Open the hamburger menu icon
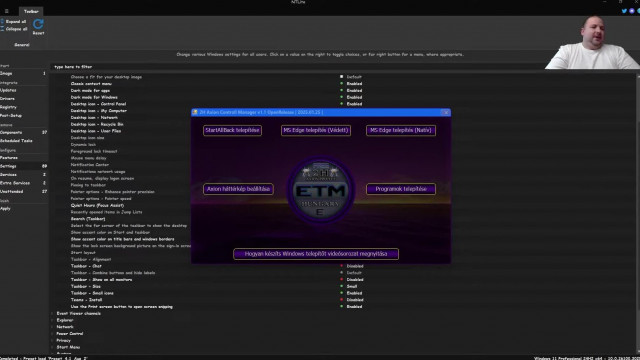The height and width of the screenshot is (360, 640). [7, 11]
